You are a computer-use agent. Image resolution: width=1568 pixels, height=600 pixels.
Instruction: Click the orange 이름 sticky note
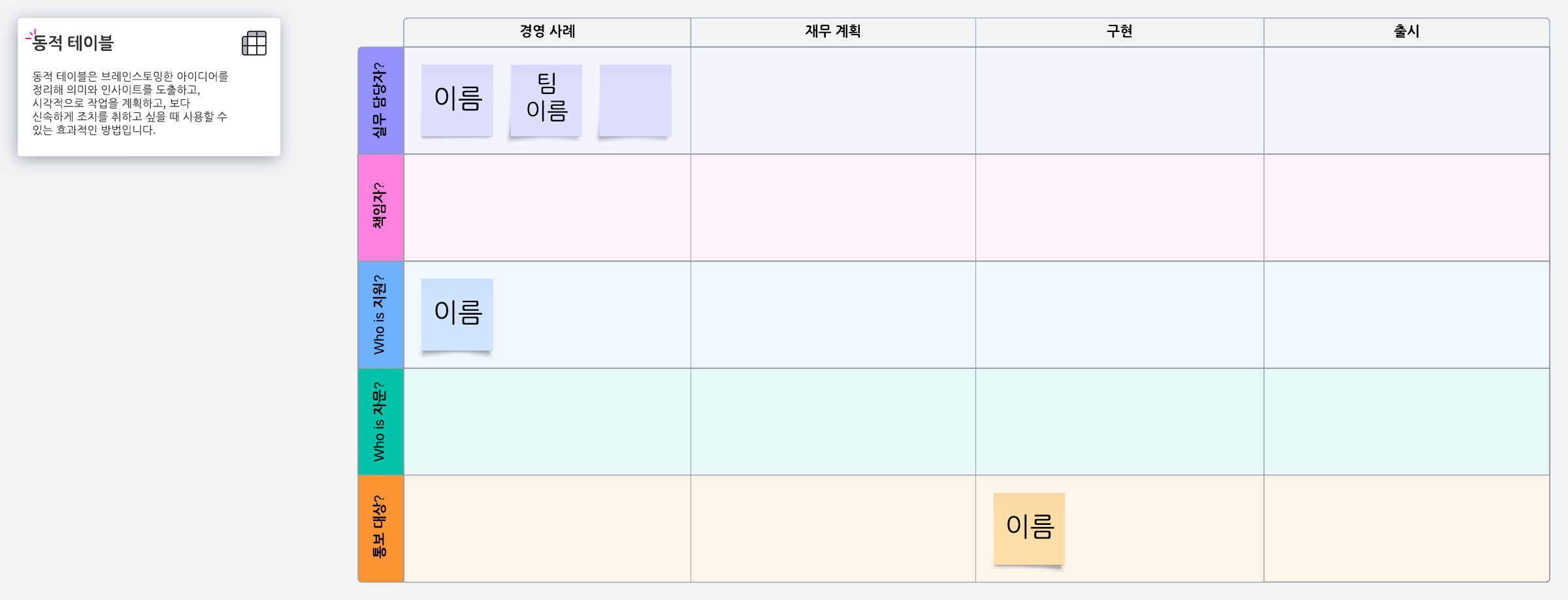click(x=1029, y=528)
